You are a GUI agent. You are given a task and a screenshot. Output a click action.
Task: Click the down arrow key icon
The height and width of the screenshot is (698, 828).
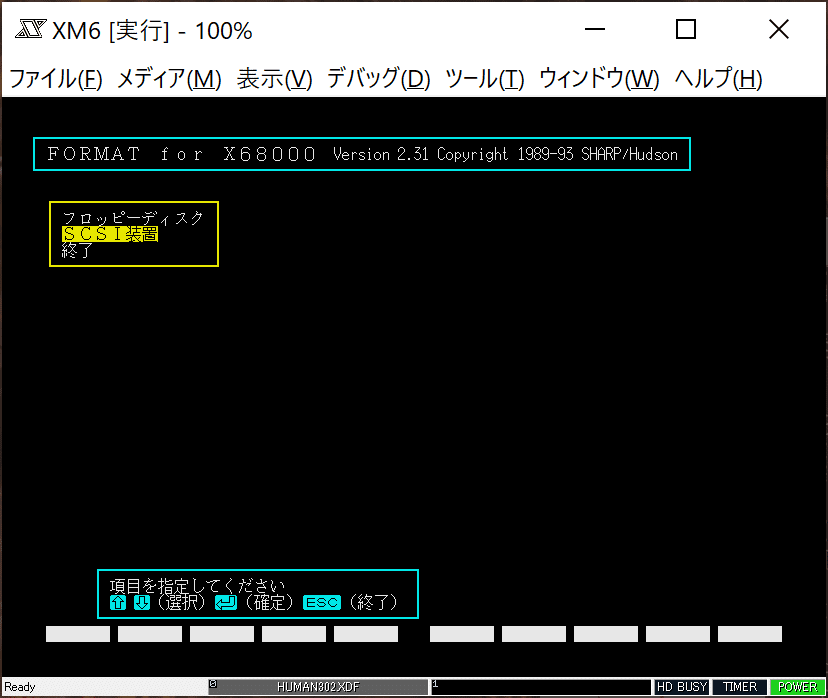[x=142, y=602]
